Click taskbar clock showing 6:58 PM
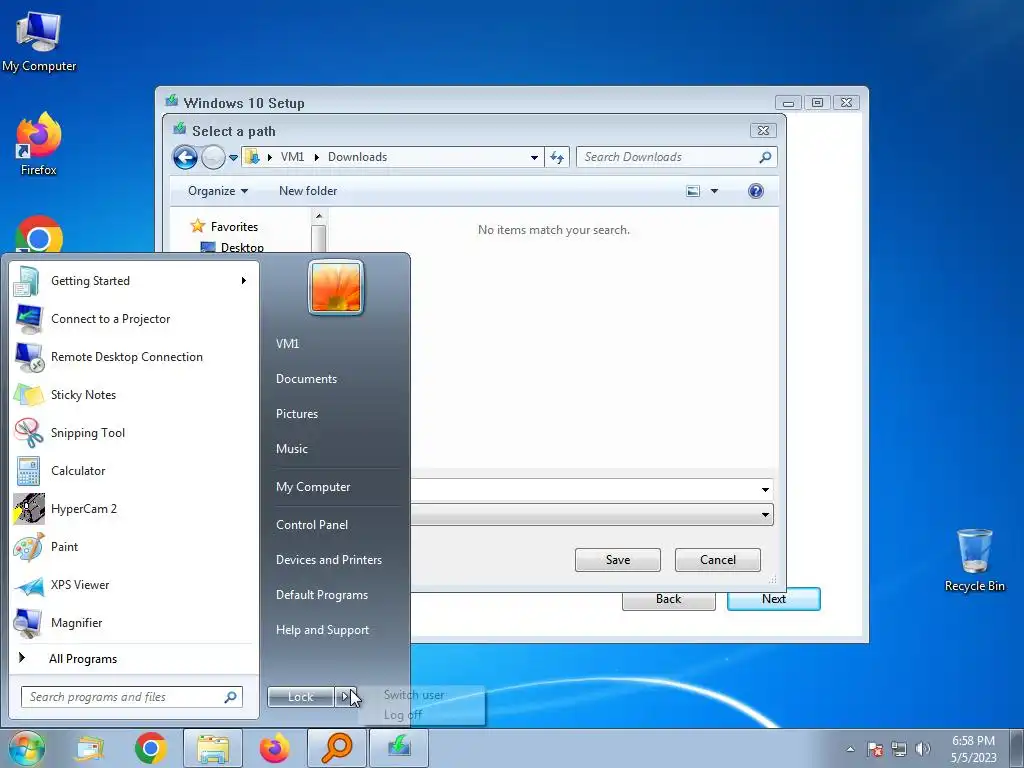This screenshot has width=1024, height=768. click(973, 749)
